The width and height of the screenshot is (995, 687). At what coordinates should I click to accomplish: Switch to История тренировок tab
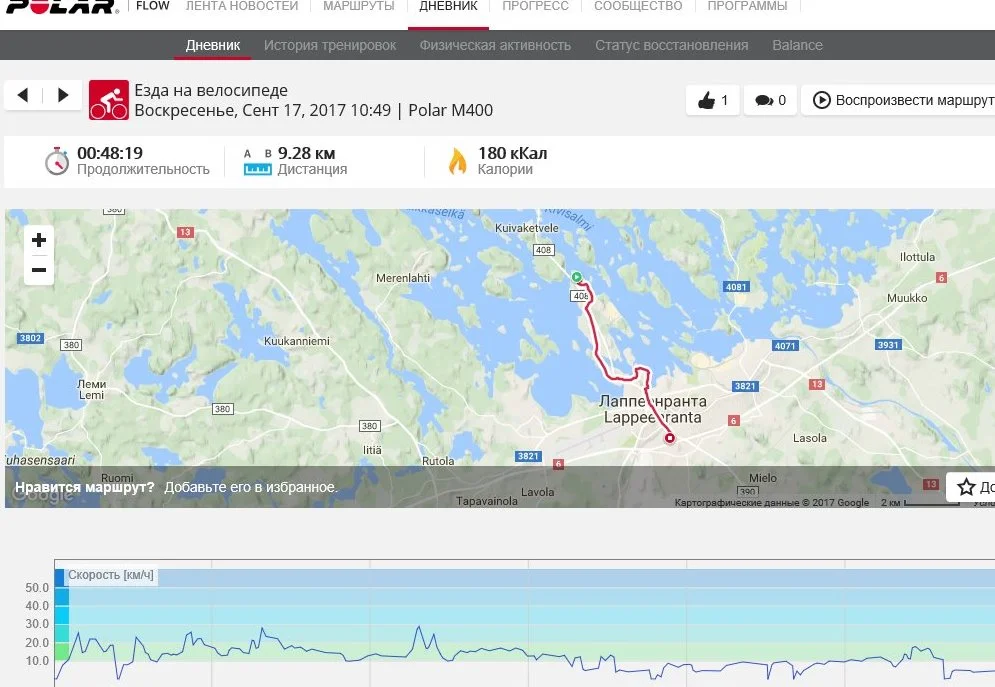click(x=330, y=45)
